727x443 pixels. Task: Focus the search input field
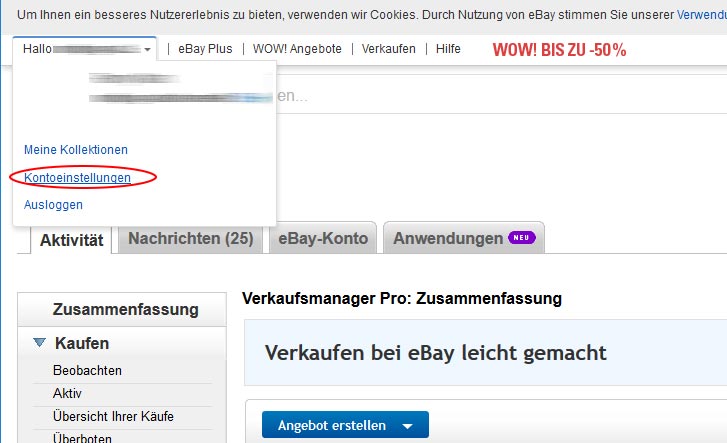(502, 96)
